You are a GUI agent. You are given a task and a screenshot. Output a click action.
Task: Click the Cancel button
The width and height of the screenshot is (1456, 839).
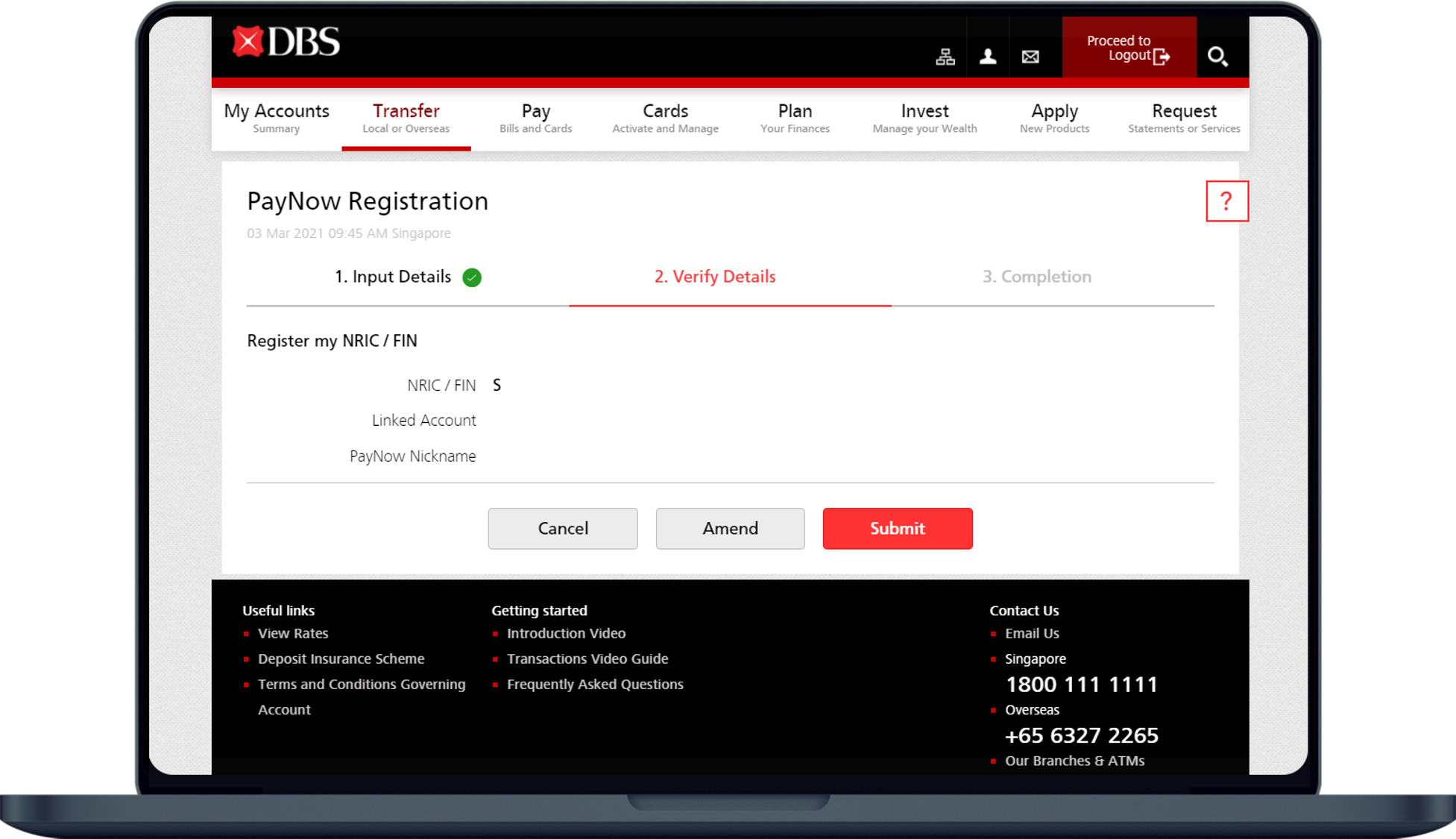(x=563, y=529)
